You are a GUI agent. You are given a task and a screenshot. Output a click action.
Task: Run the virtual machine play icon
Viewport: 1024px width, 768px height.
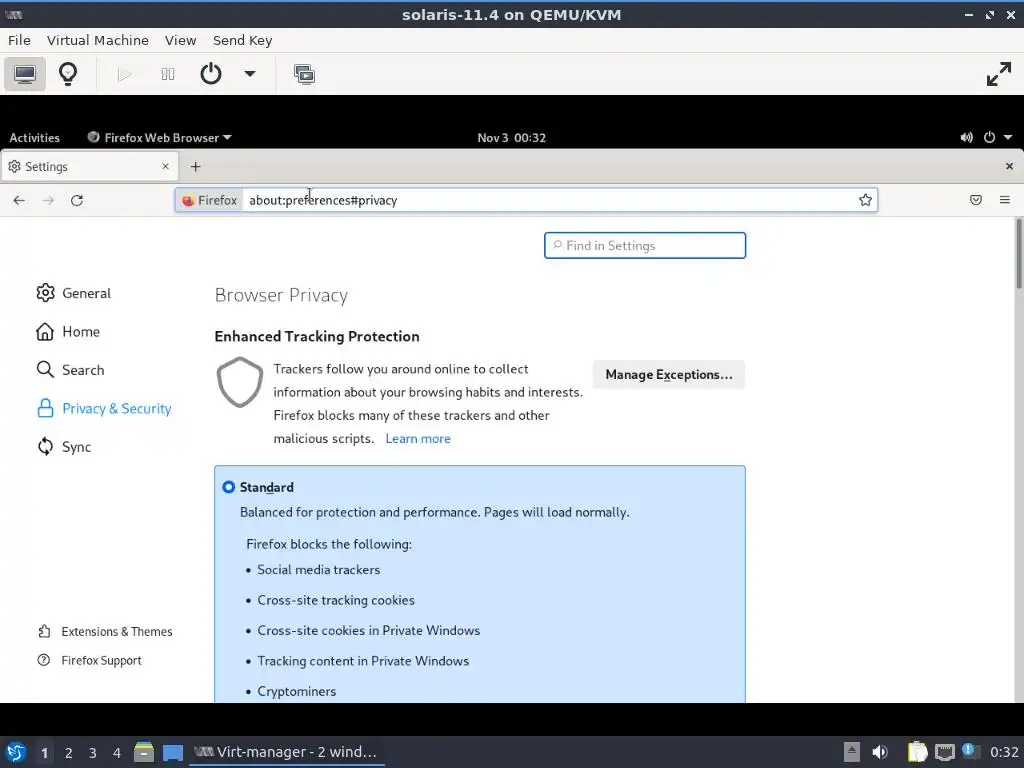[124, 74]
